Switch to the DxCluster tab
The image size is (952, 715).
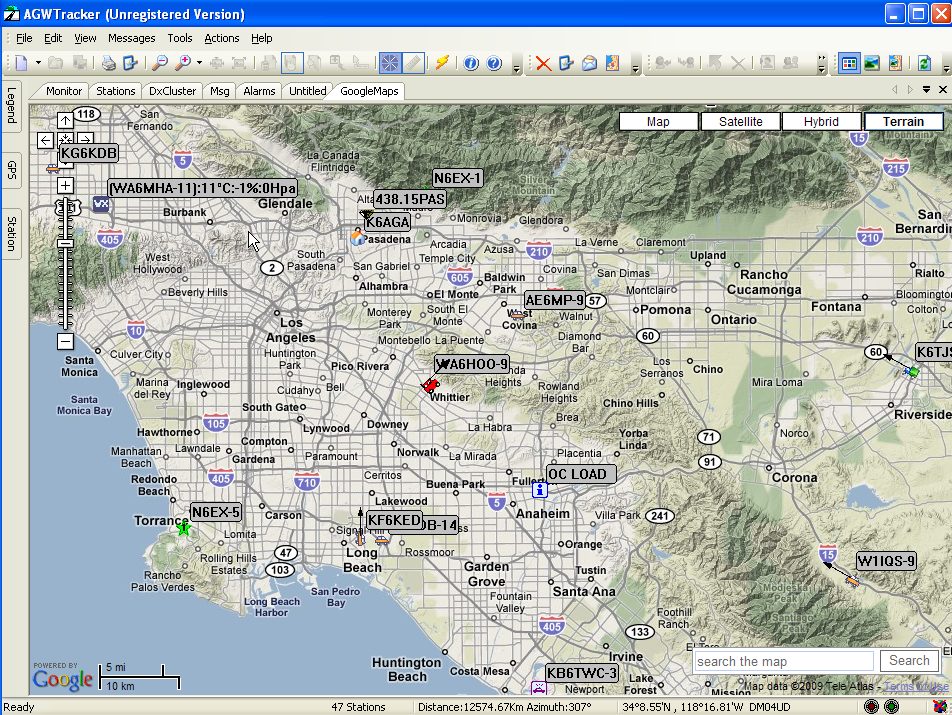[172, 91]
